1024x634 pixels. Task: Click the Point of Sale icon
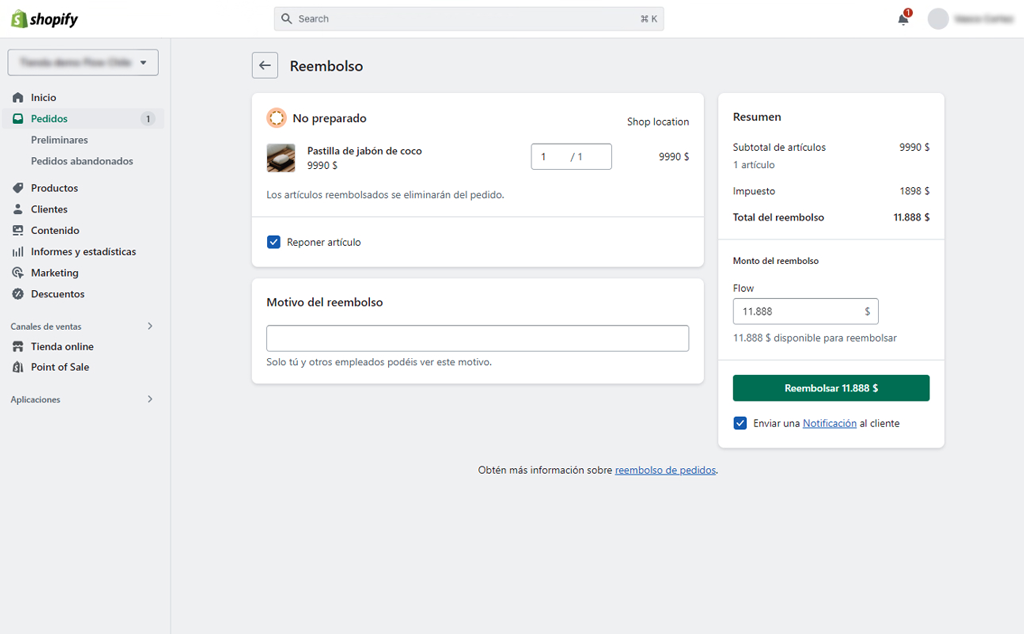(18, 368)
